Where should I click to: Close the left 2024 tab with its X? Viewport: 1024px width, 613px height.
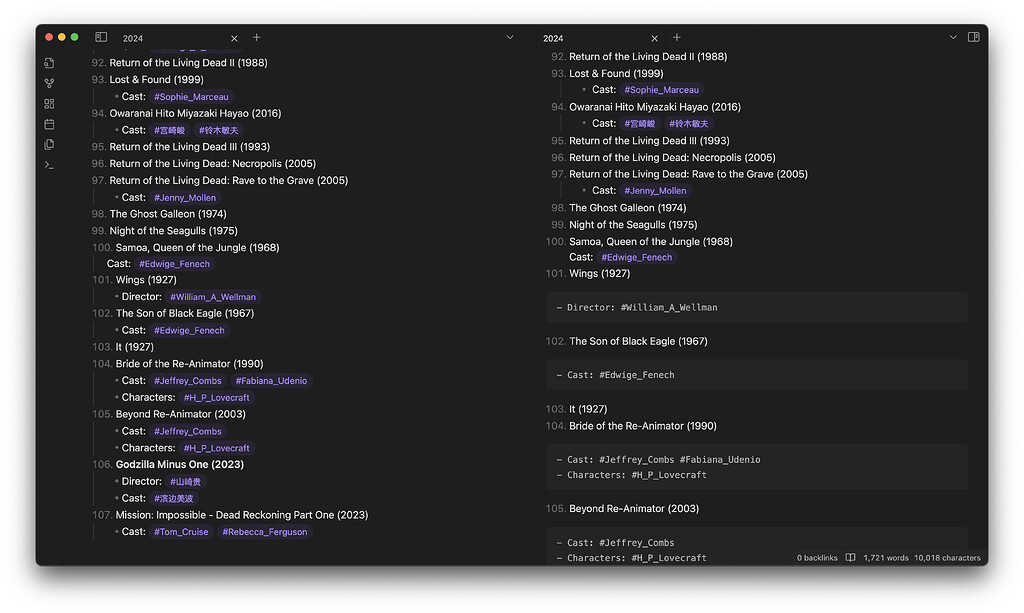tap(234, 37)
